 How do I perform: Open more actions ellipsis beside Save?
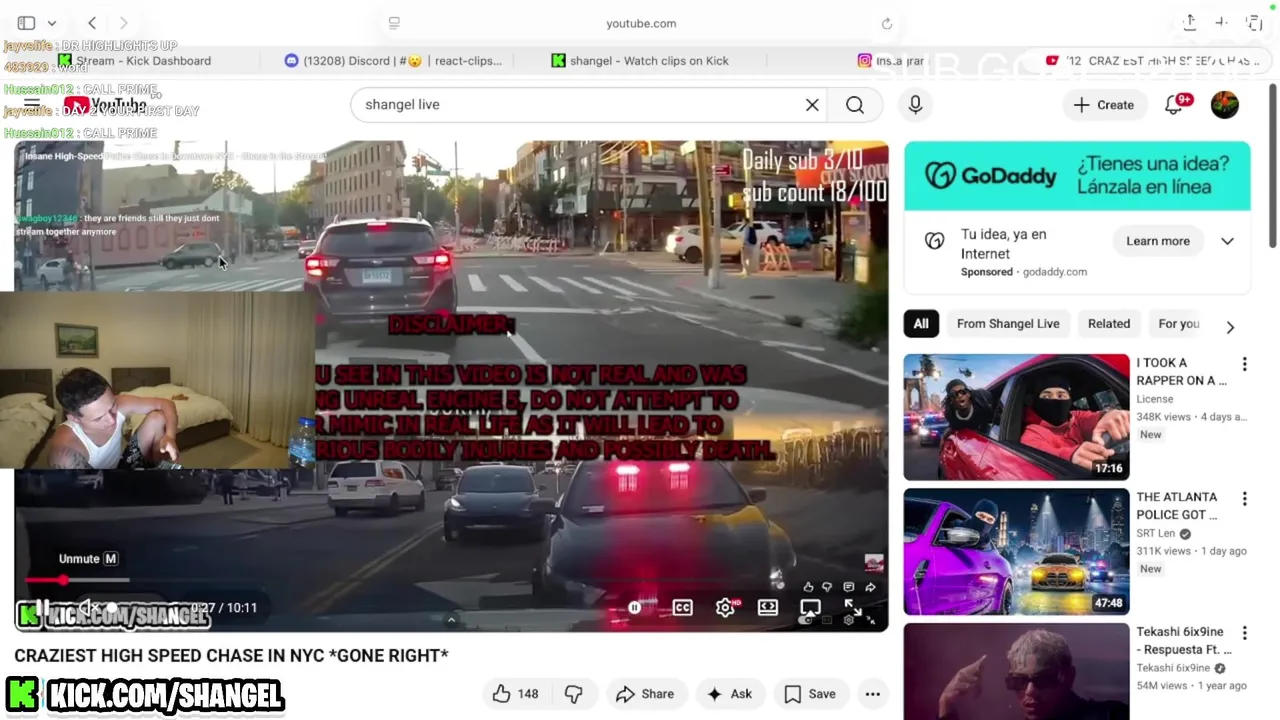873,694
